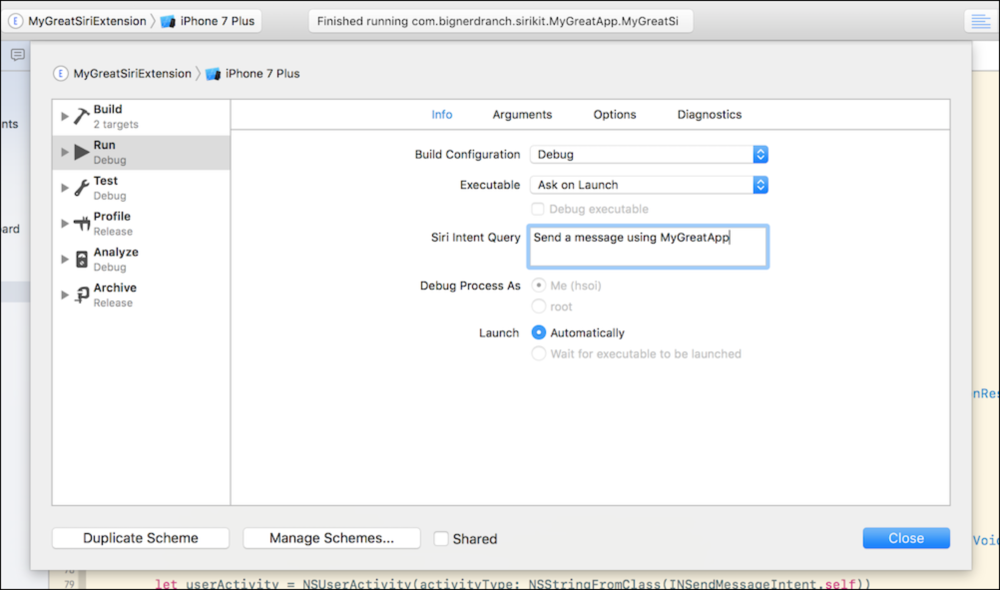This screenshot has width=1000, height=590.
Task: Select the Profile Release row
Action: pyautogui.click(x=141, y=223)
